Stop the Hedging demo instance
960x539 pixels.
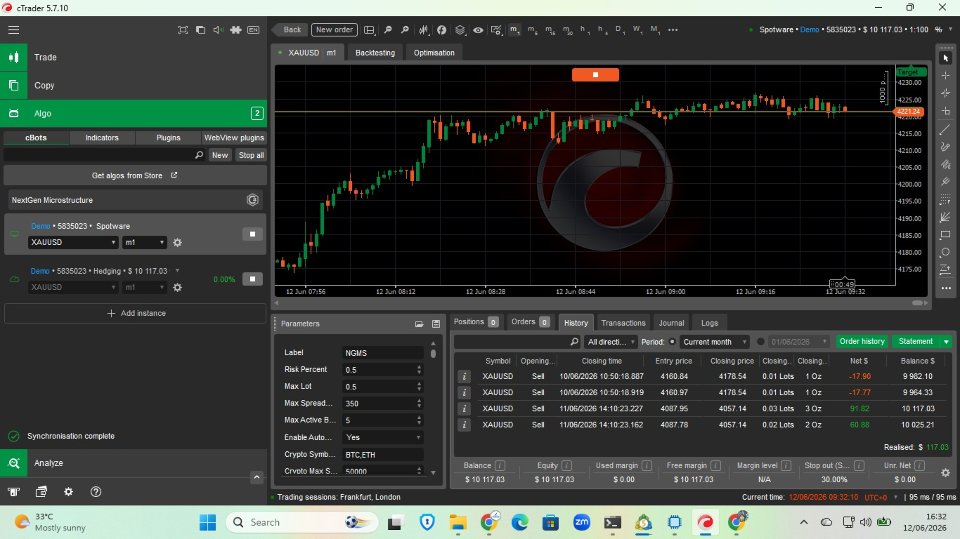(x=252, y=279)
